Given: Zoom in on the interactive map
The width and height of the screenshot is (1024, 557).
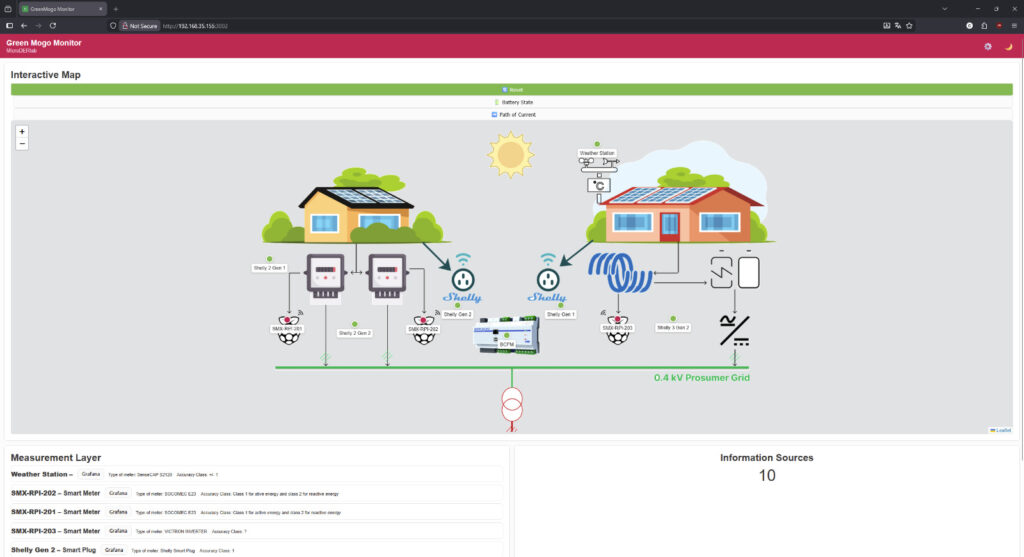Looking at the screenshot, I should (22, 131).
